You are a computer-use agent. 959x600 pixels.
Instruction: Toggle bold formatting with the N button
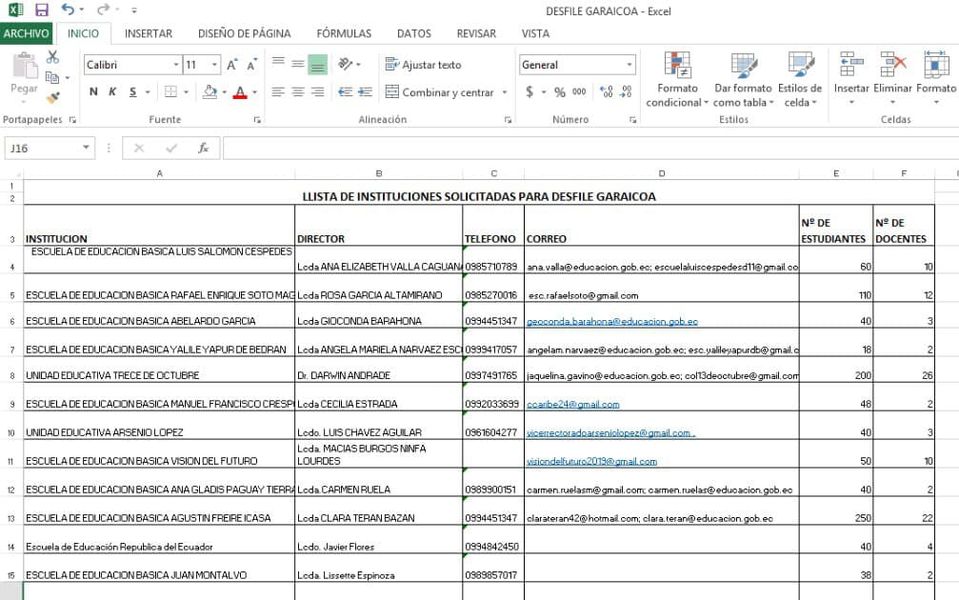click(94, 92)
